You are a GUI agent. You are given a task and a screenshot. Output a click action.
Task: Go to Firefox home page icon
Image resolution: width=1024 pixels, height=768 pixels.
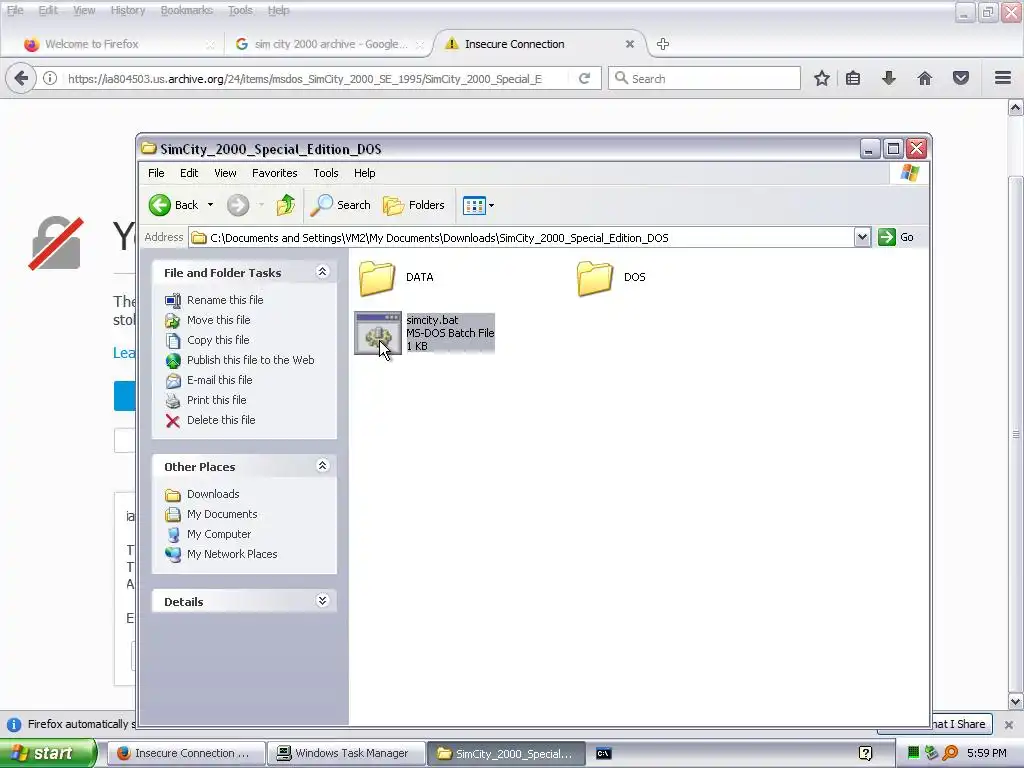coord(925,78)
